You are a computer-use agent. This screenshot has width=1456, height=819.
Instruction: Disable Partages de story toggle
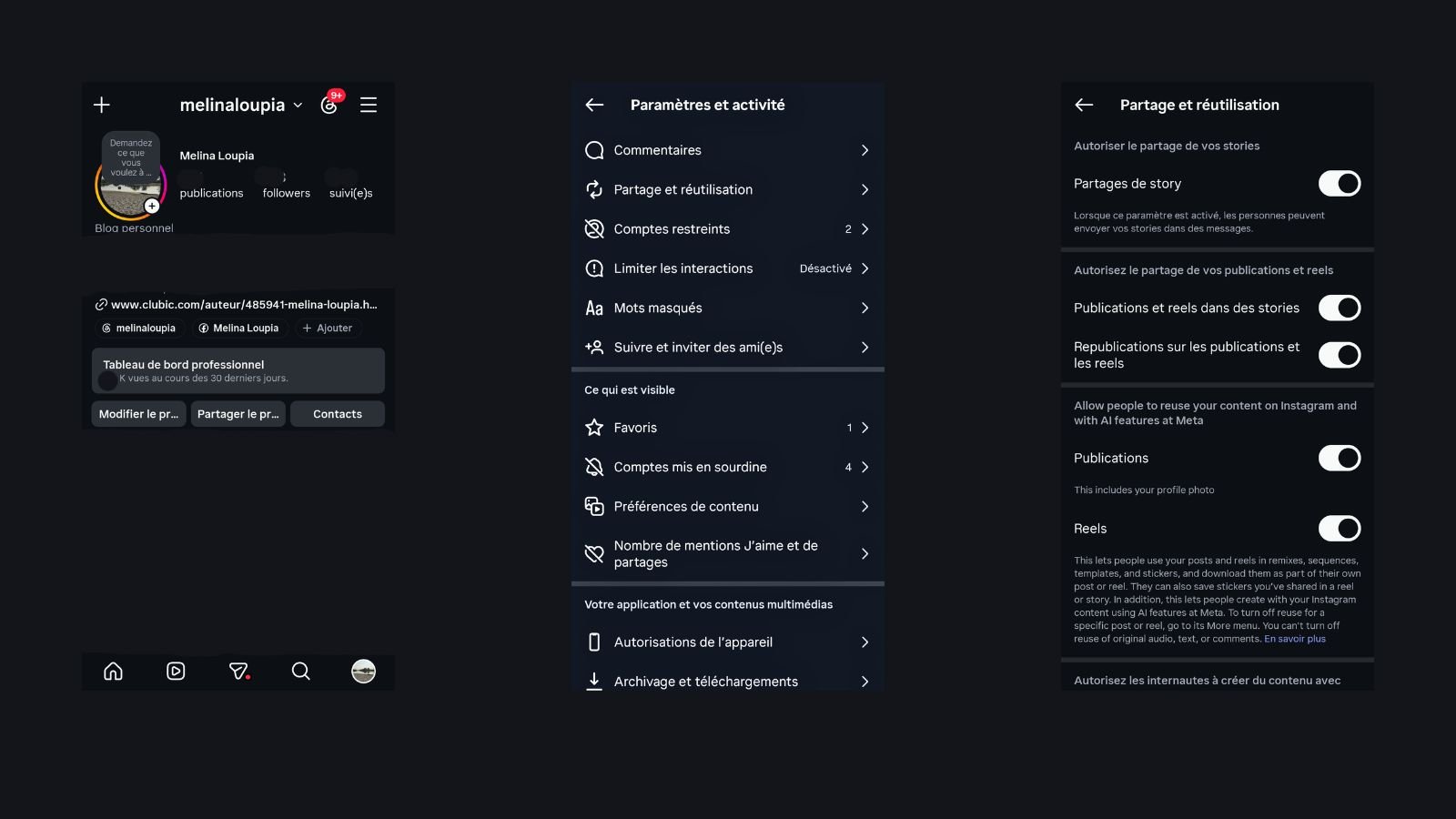[1340, 184]
